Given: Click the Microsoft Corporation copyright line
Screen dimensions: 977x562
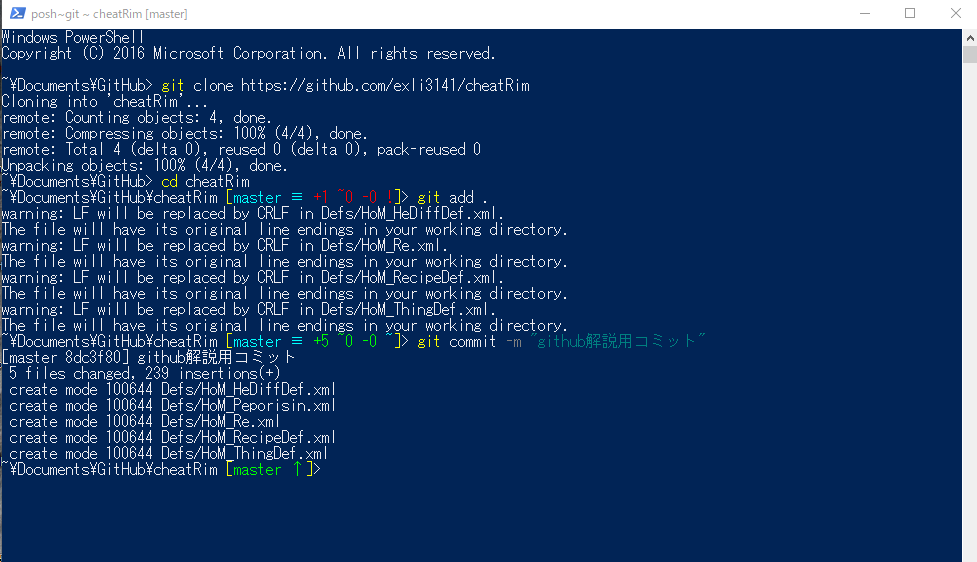Looking at the screenshot, I should pyautogui.click(x=248, y=54).
